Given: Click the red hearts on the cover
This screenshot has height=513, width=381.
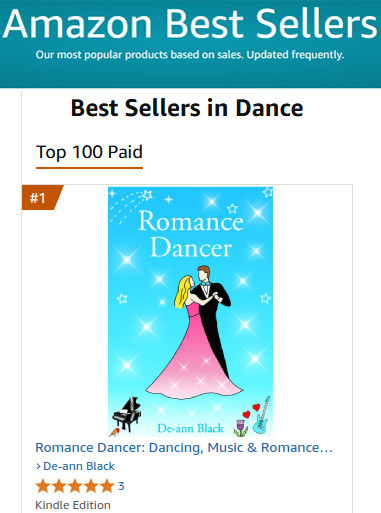Looking at the screenshot, I should click(x=251, y=411).
